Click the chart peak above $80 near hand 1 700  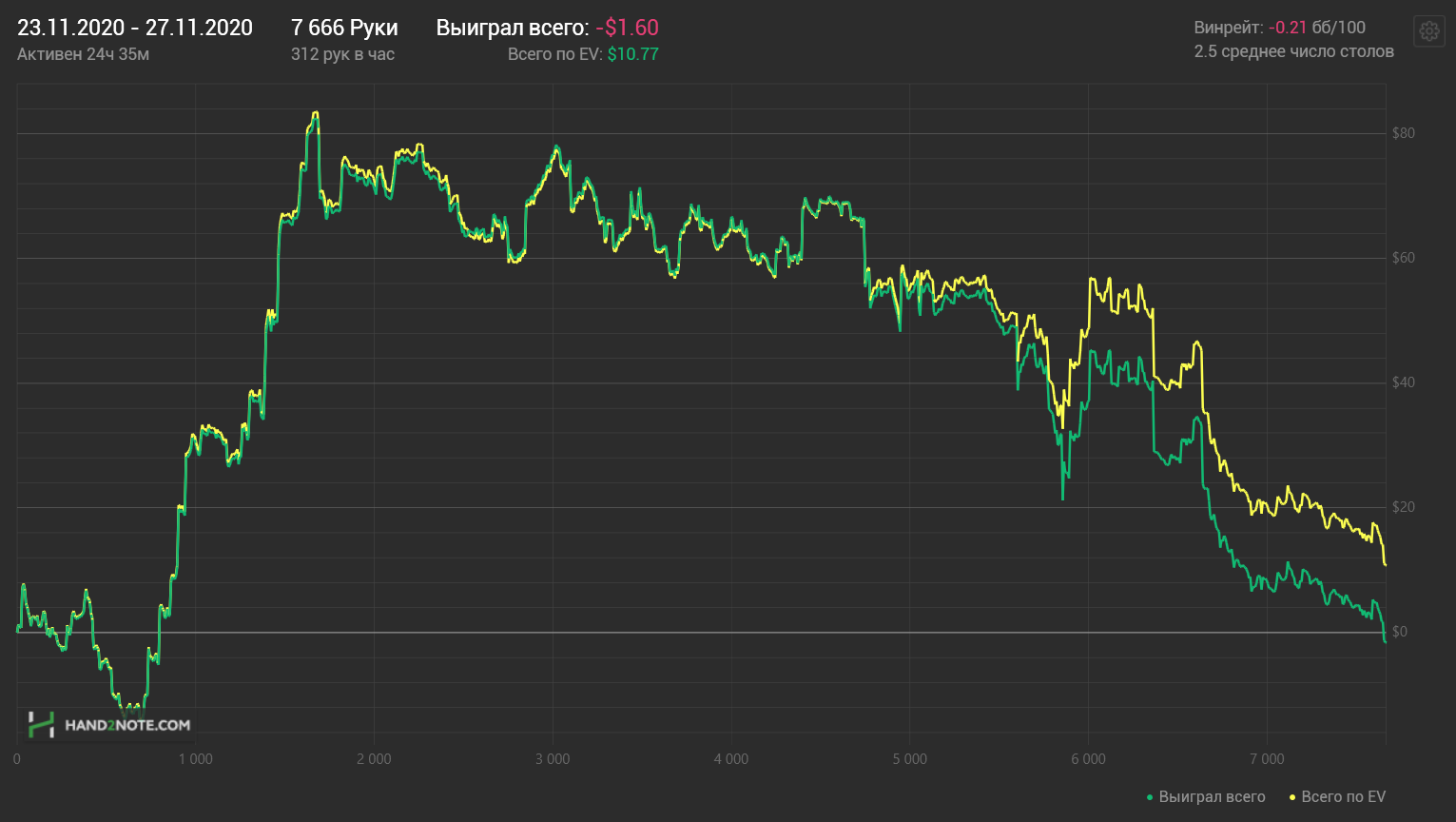[315, 113]
